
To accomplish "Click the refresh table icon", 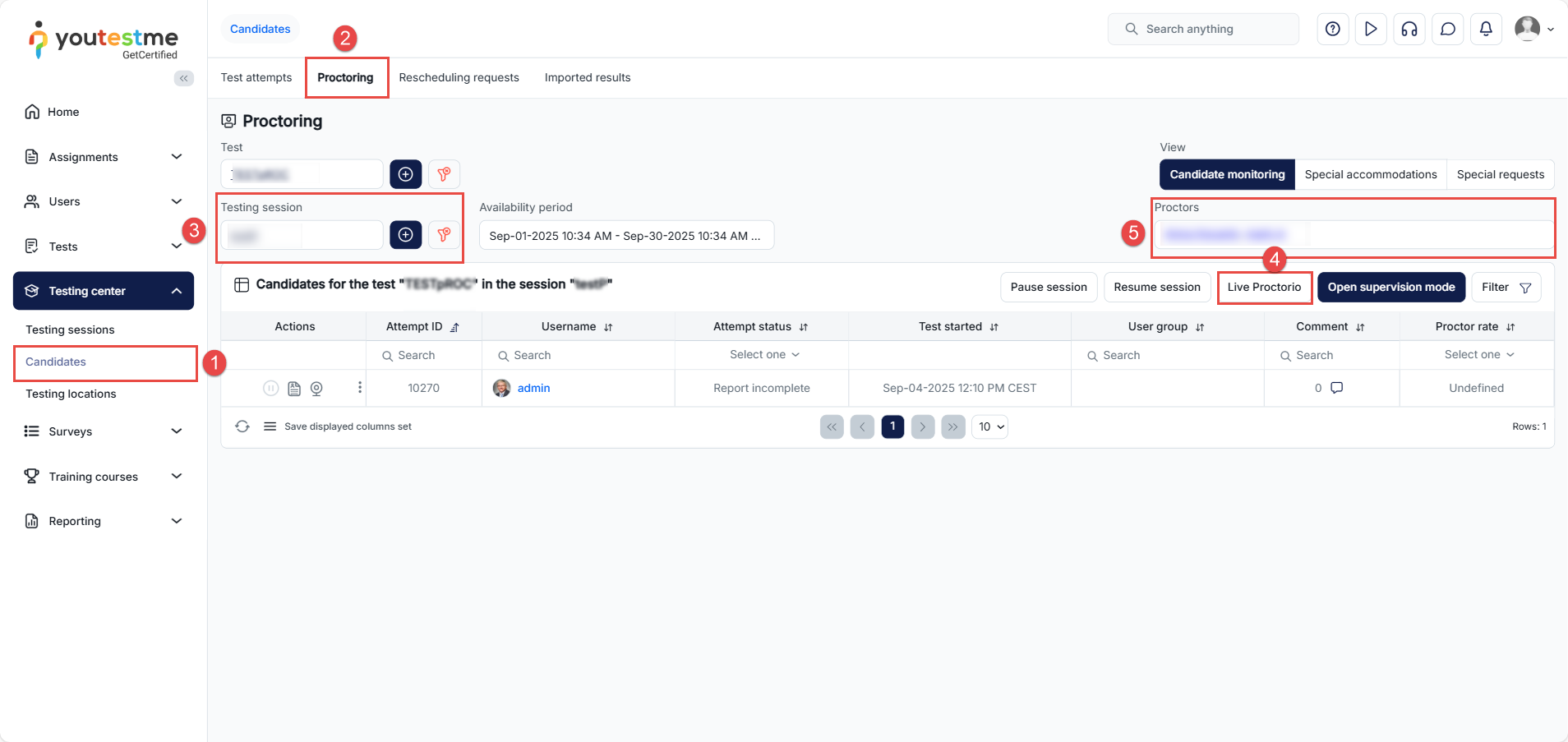I will [x=242, y=426].
